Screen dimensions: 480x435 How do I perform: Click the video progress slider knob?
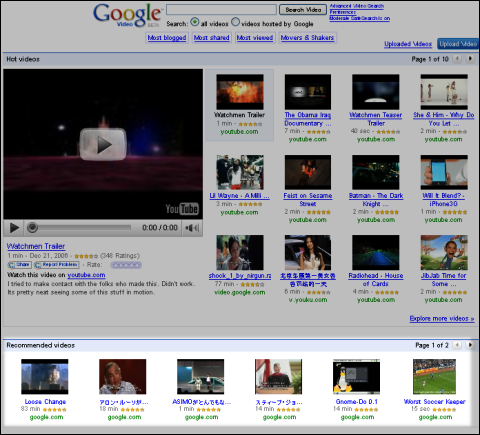click(x=32, y=228)
